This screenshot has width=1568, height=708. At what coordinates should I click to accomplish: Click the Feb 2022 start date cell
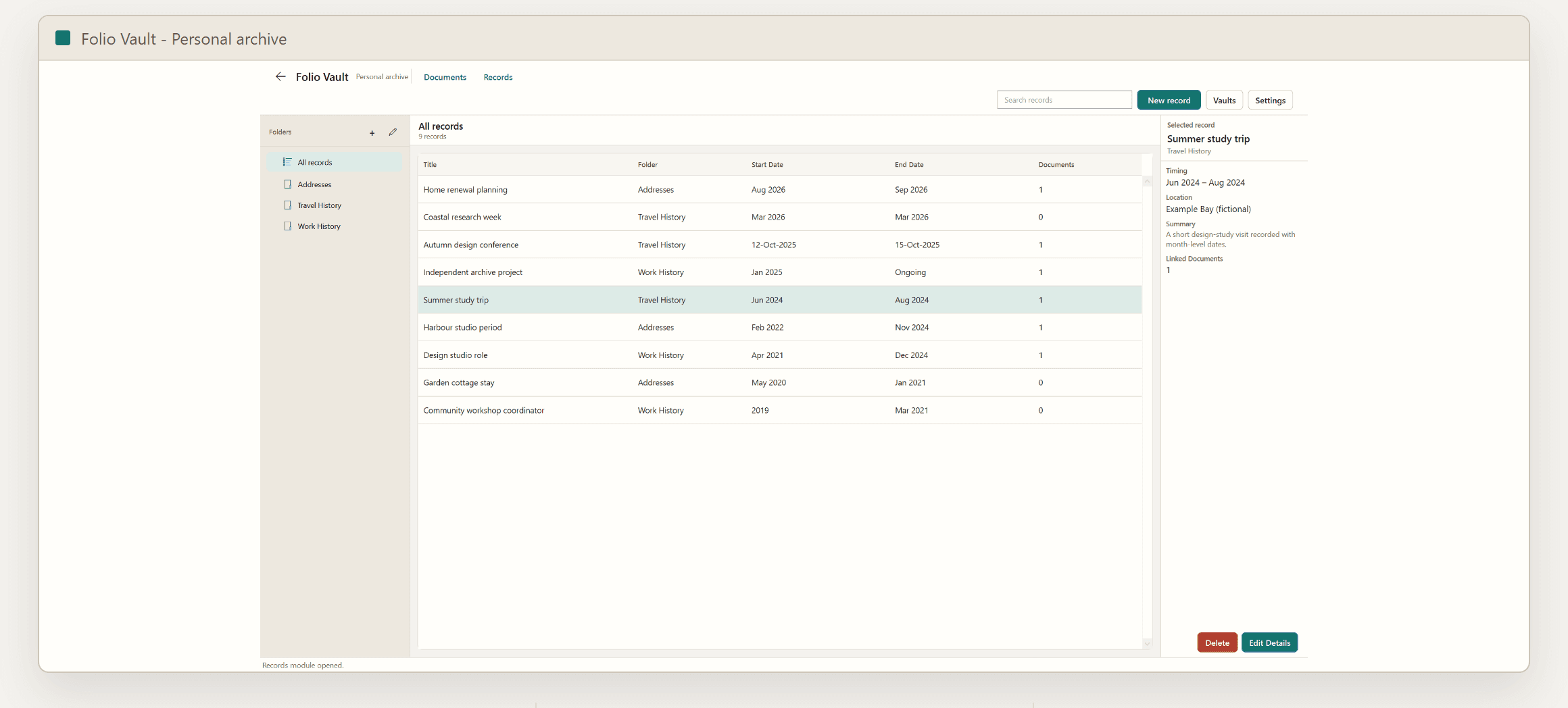(x=767, y=328)
